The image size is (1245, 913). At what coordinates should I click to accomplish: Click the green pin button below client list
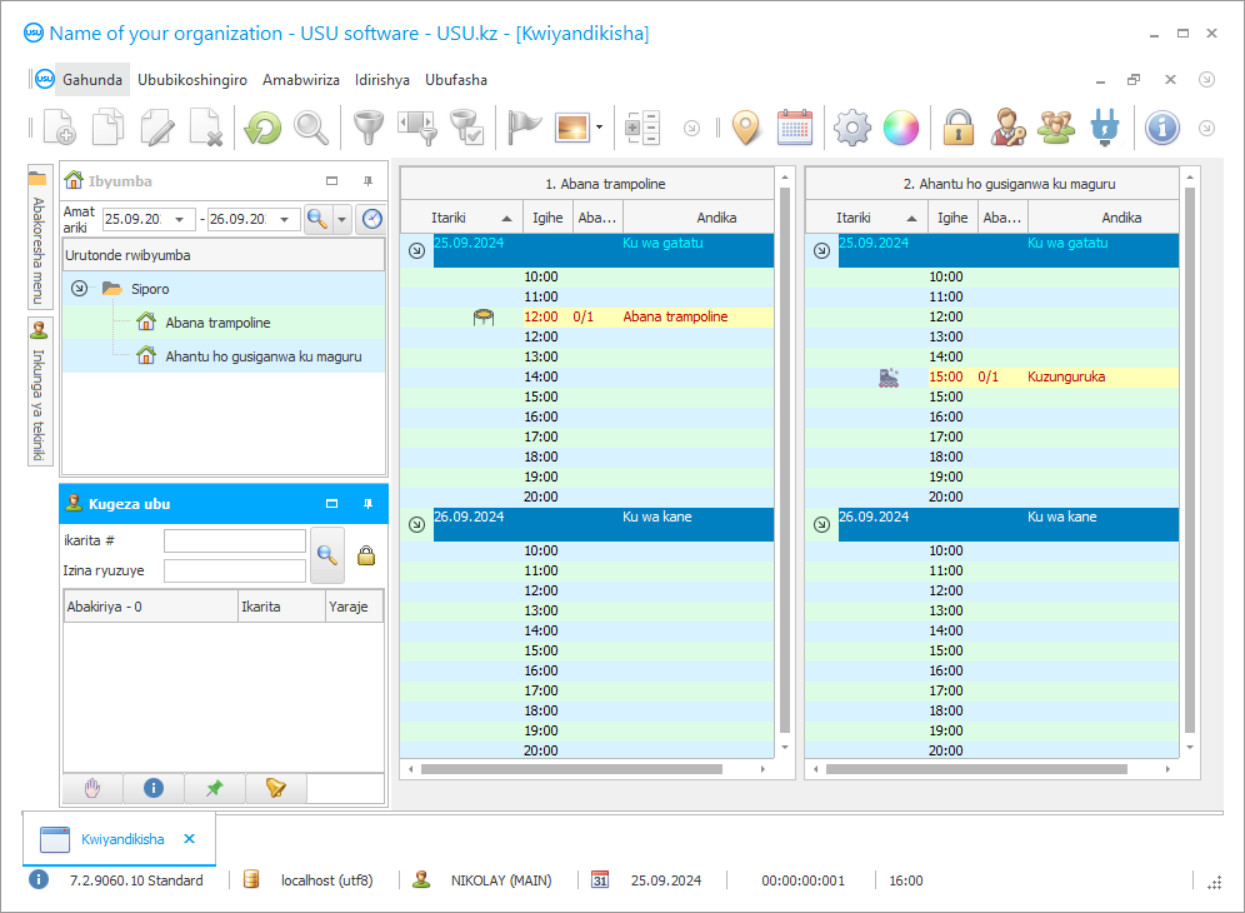[x=214, y=788]
